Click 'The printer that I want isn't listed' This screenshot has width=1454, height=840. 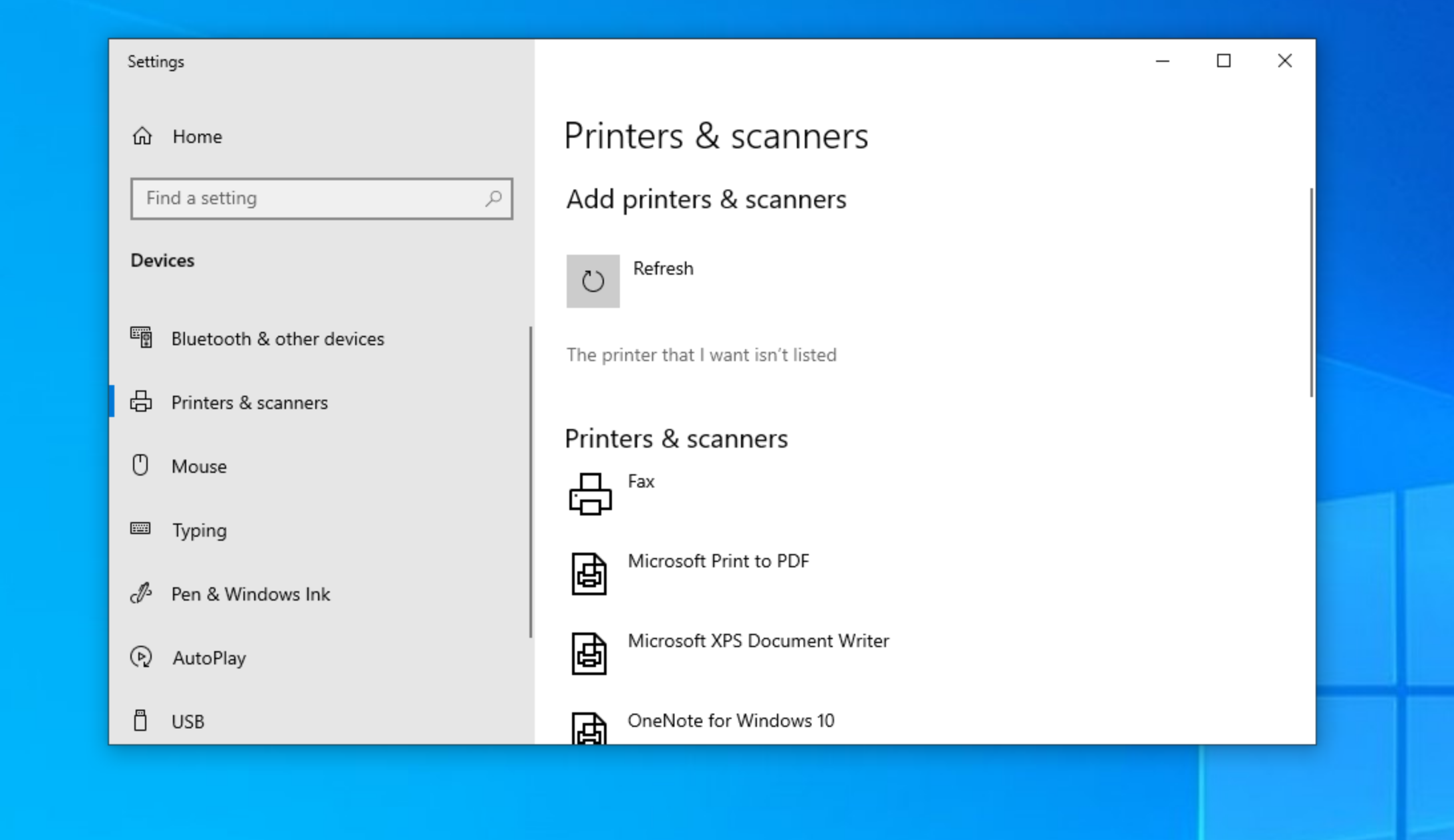(701, 355)
